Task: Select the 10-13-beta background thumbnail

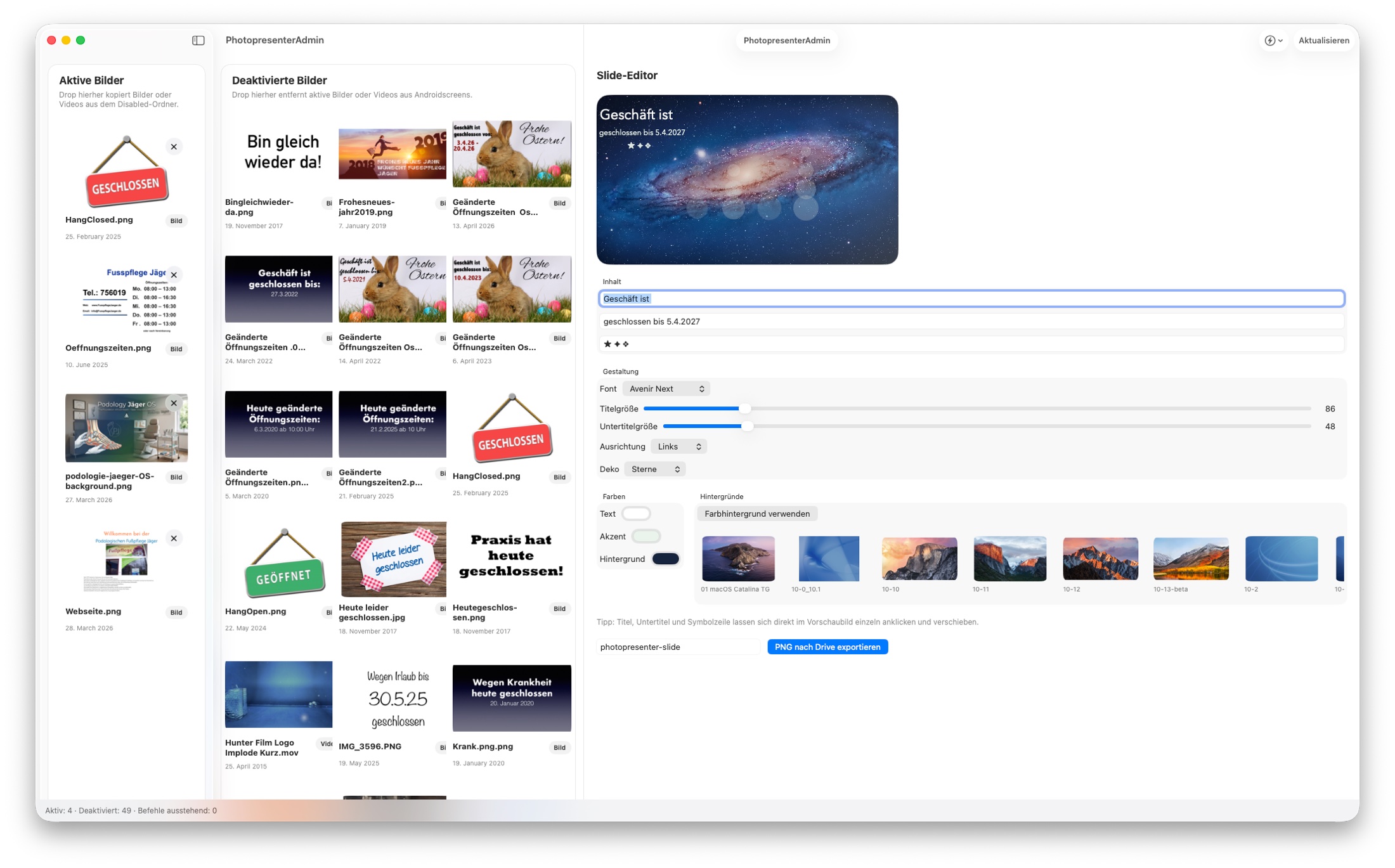Action: (x=1191, y=559)
